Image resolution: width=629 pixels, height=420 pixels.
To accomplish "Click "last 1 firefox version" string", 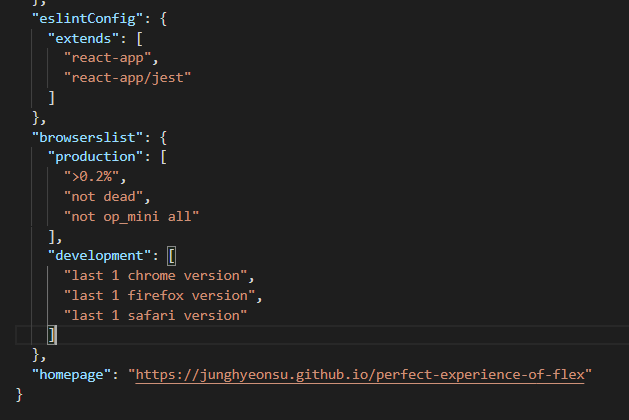I will coord(160,296).
